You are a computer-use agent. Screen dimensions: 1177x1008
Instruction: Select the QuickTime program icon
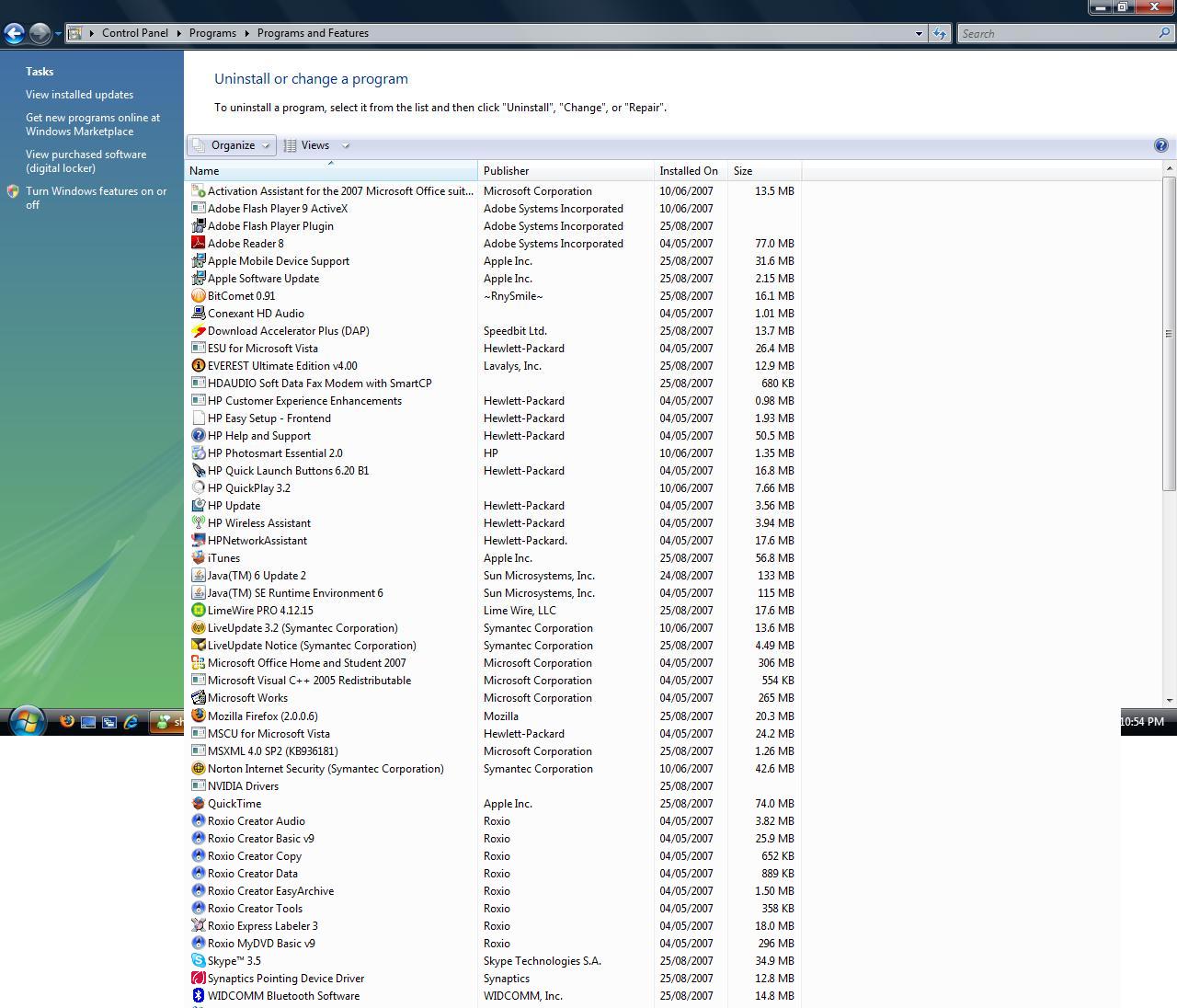198,804
